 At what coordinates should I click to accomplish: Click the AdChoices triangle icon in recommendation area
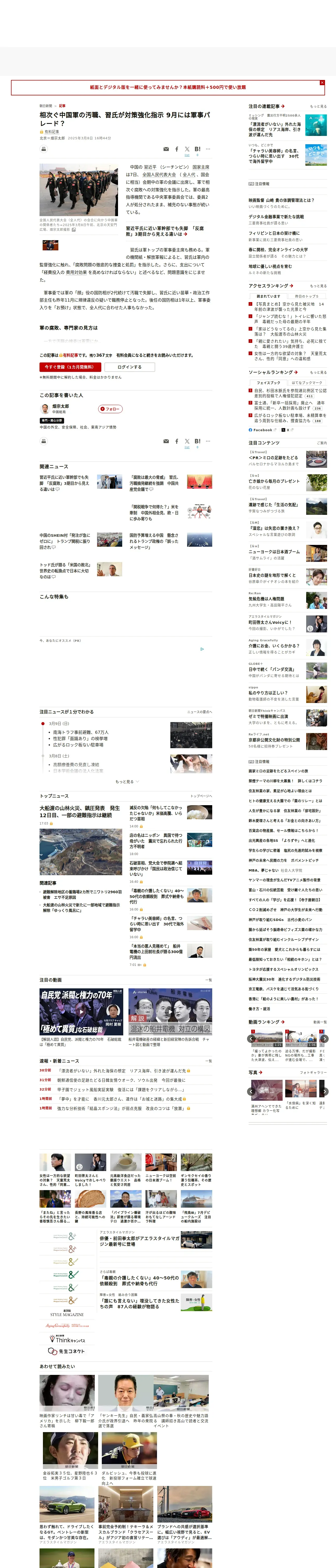click(x=203, y=649)
